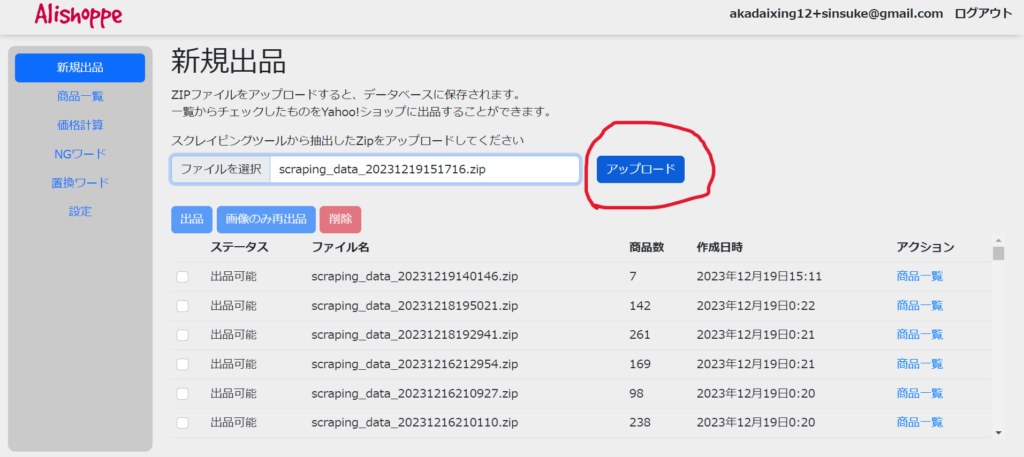Click the Alishoppe logo
This screenshot has height=457, width=1024.
pos(77,14)
